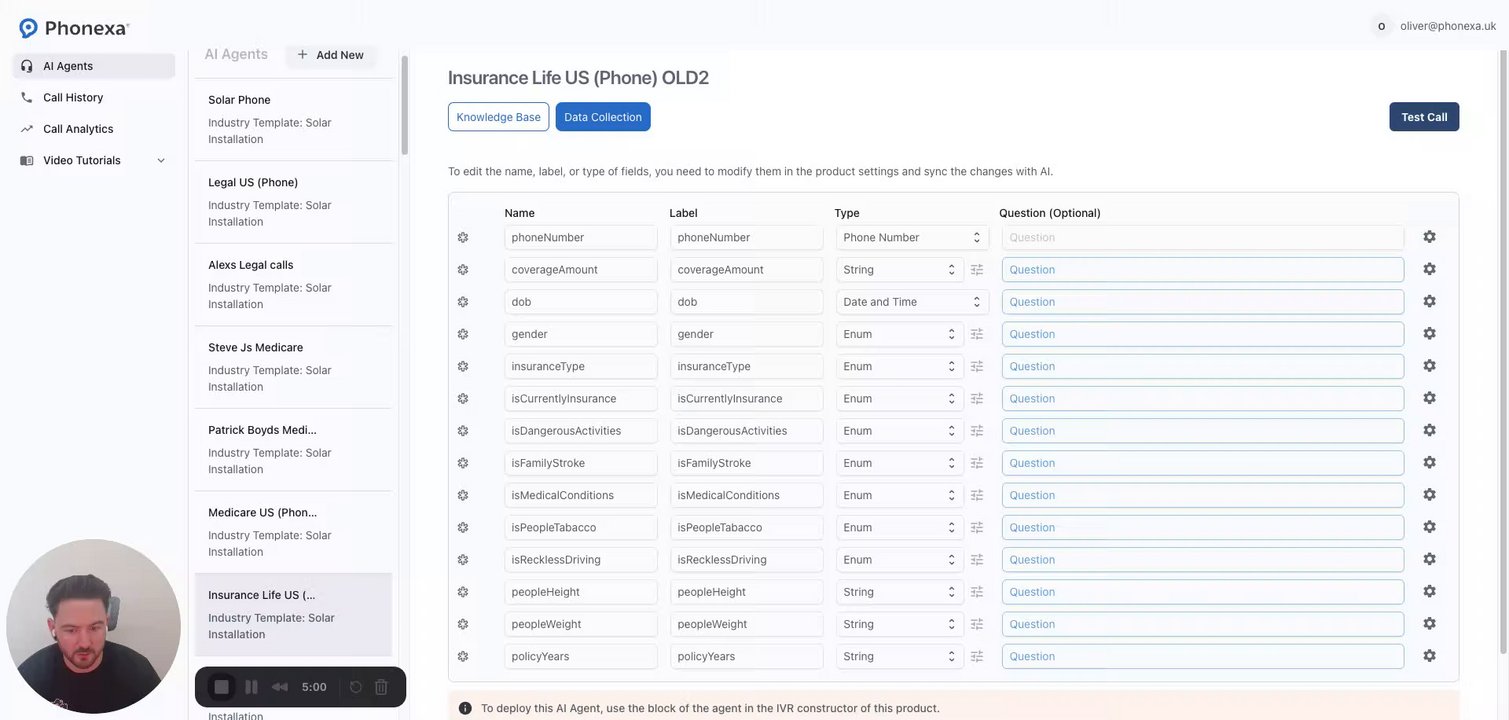Go to Call History in sidebar
Viewport: 1509px width, 720px height.
coord(73,98)
